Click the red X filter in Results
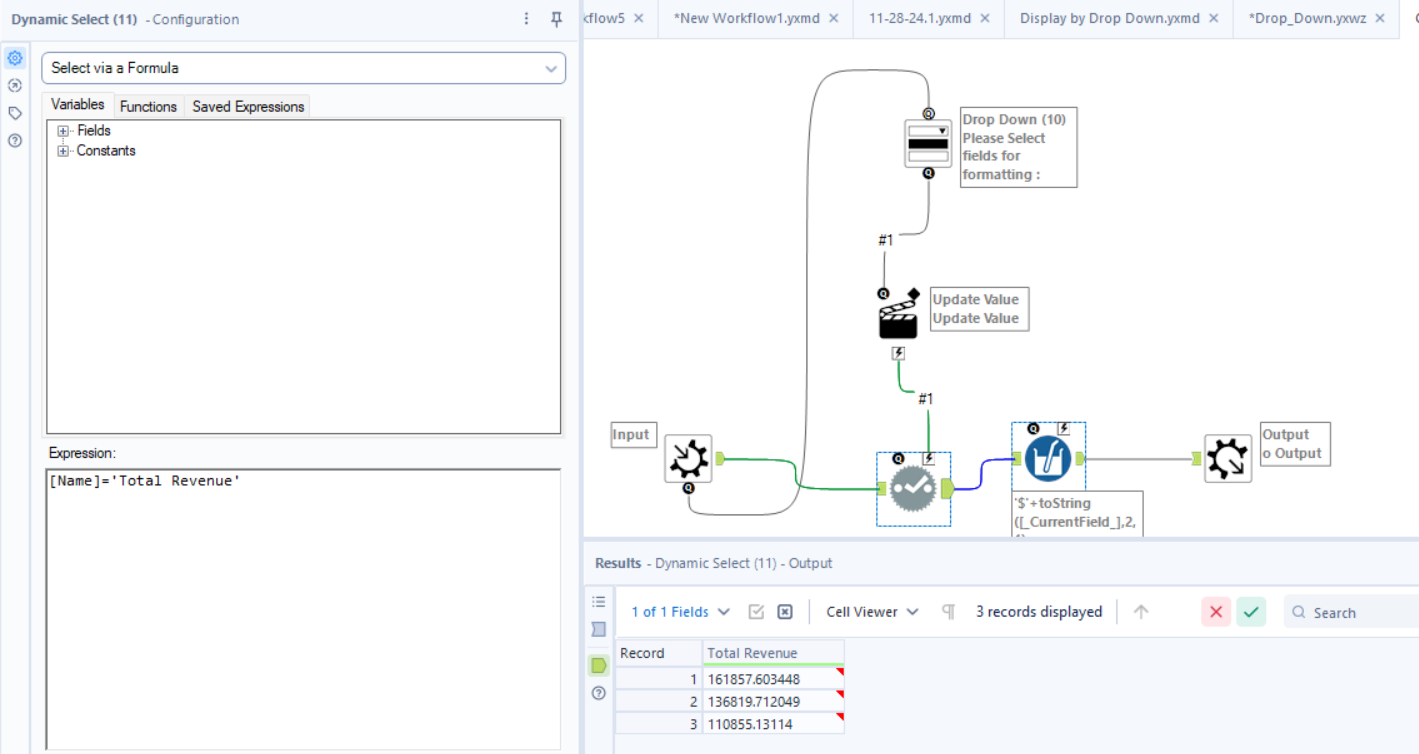Image resolution: width=1419 pixels, height=754 pixels. (x=1216, y=611)
